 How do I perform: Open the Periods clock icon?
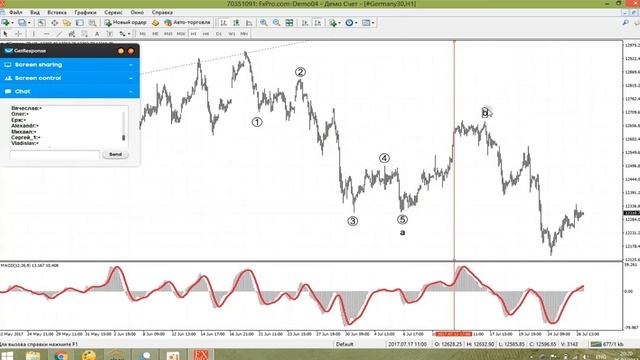[349, 23]
